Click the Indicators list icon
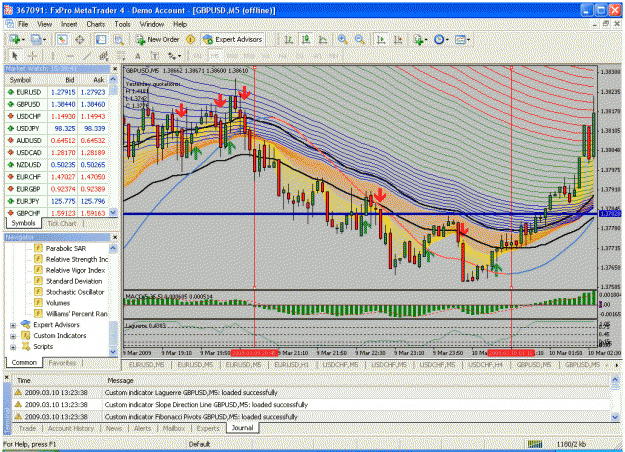Screen dimensions: 625x452 tap(418, 39)
